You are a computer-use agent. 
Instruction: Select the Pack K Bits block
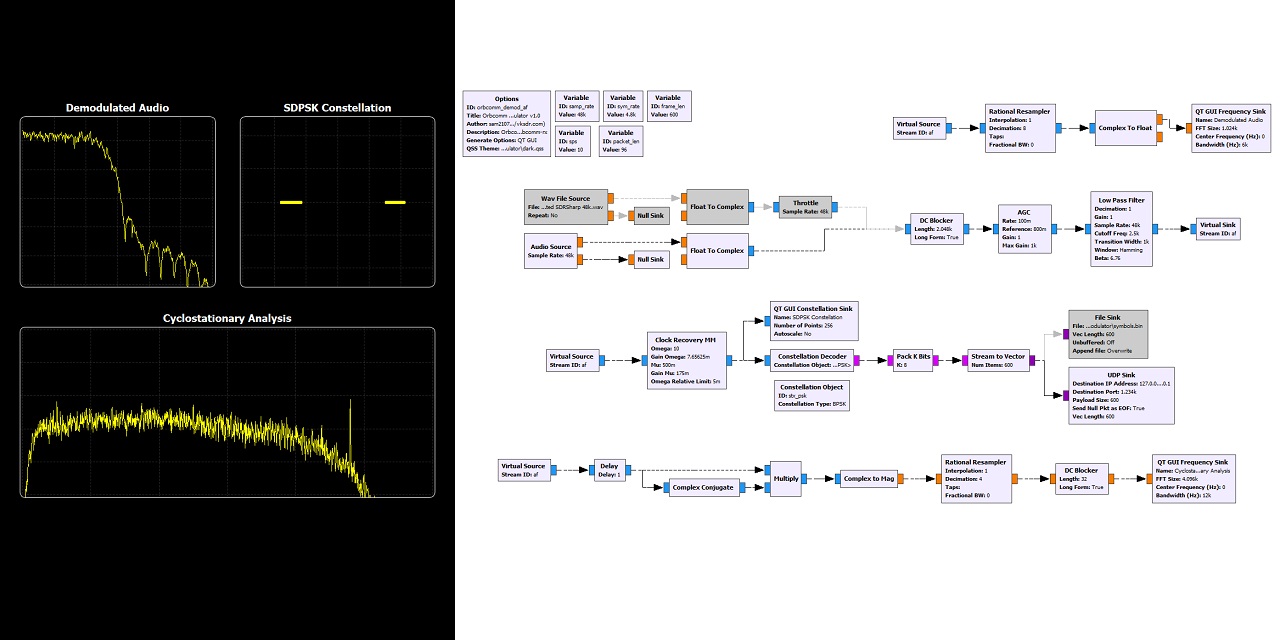[914, 361]
